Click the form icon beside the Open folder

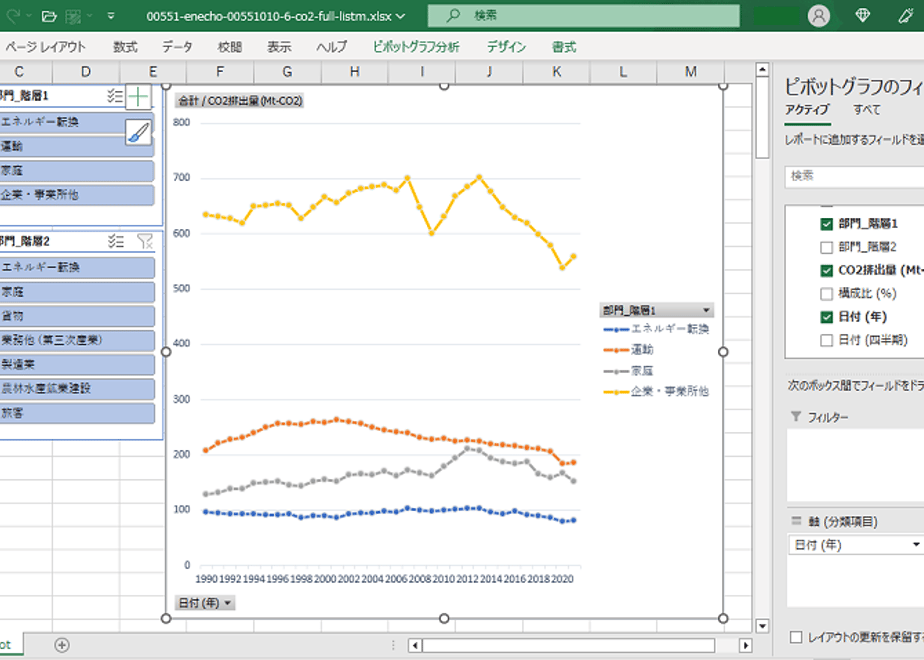(x=73, y=16)
